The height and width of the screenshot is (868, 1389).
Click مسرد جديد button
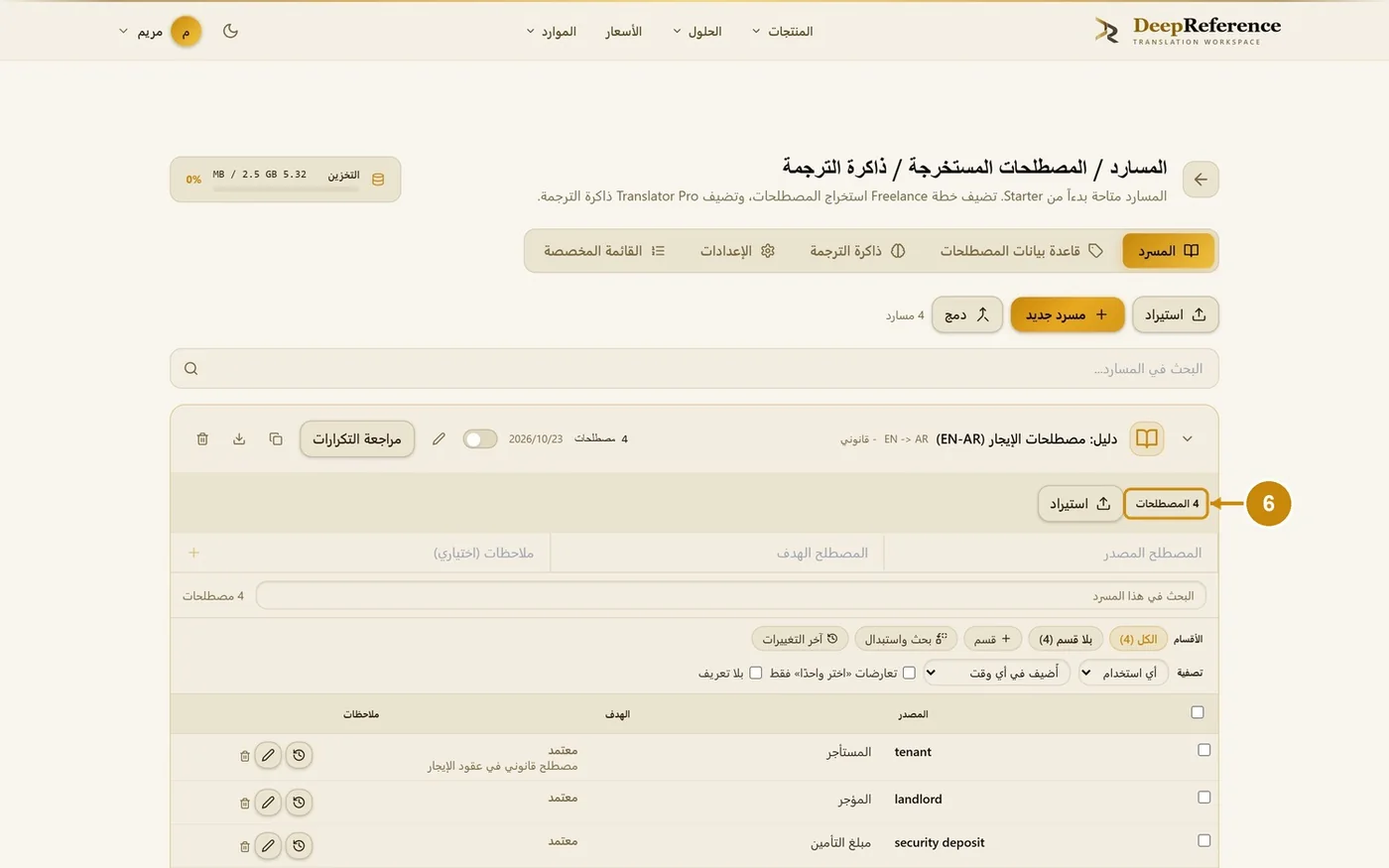(x=1068, y=314)
